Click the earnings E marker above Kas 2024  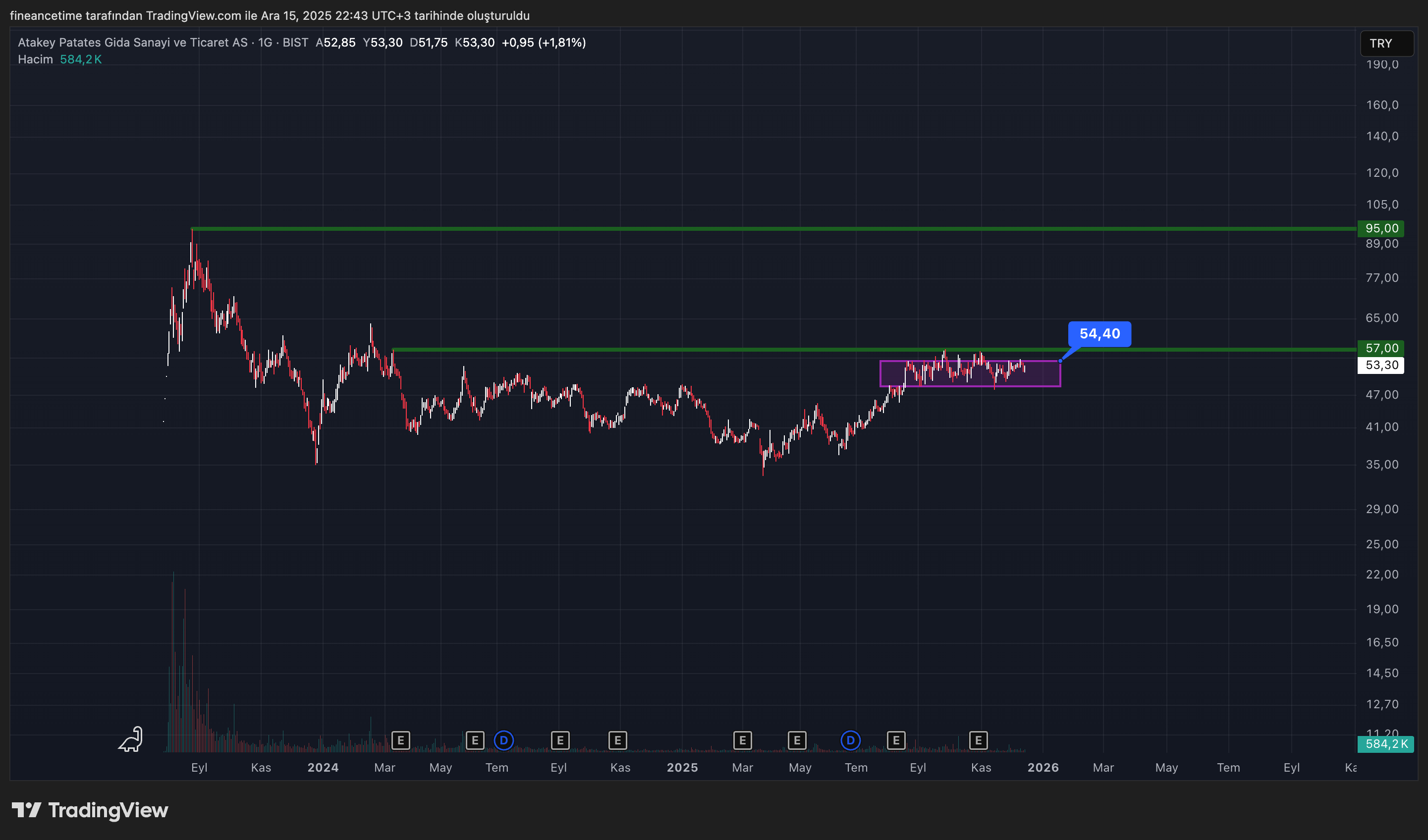coord(617,740)
